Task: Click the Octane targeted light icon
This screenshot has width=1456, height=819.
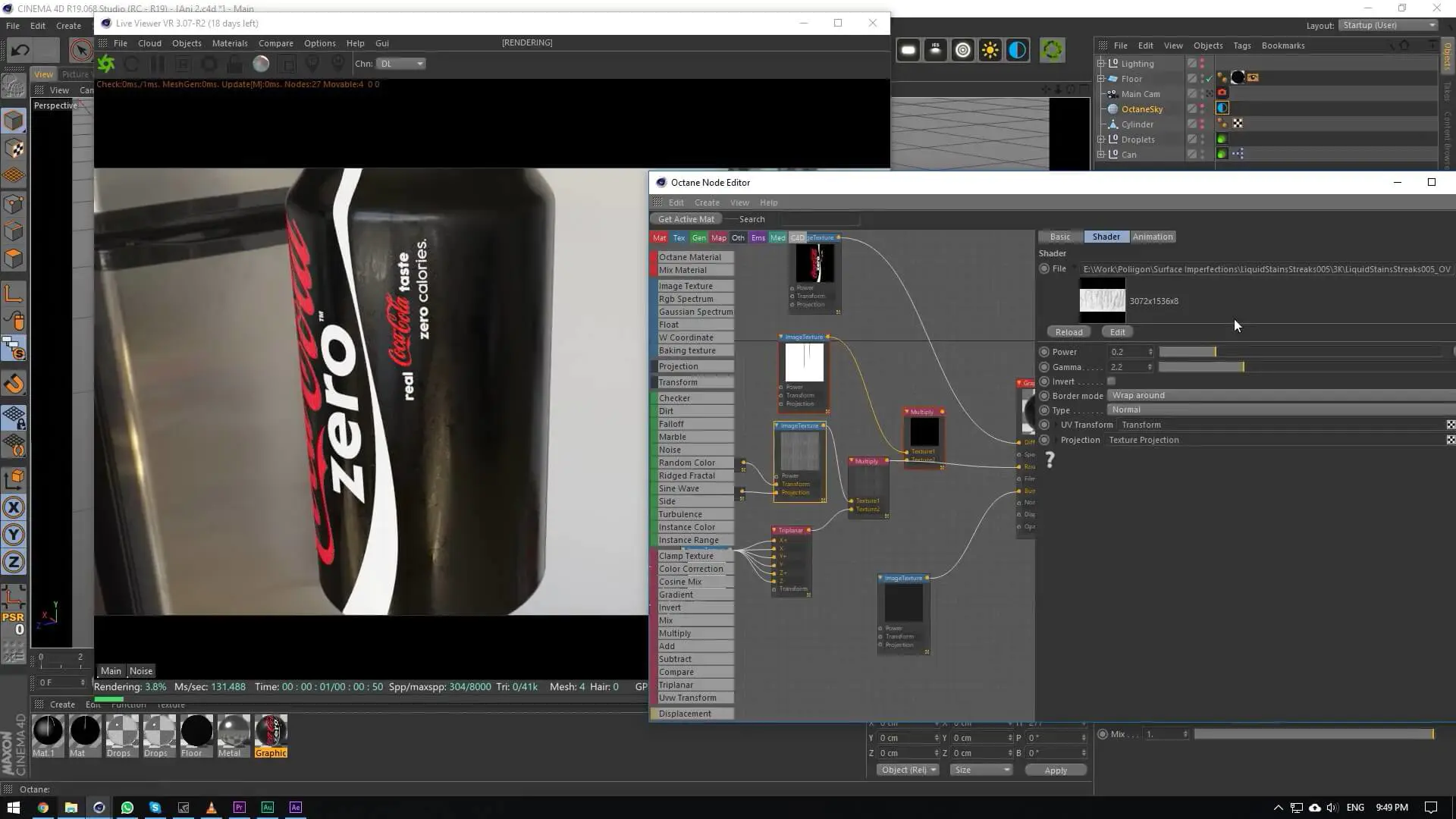Action: point(962,50)
